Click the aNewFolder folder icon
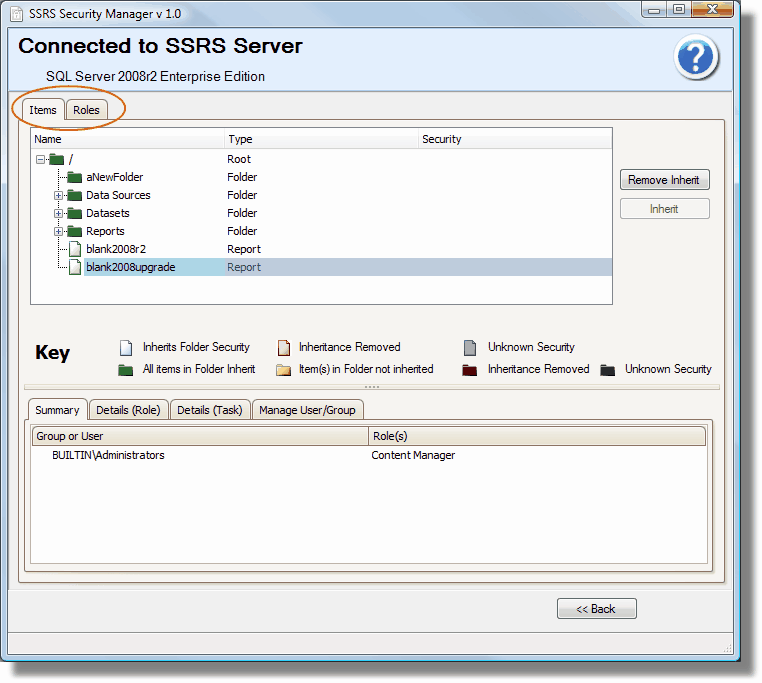 [74, 177]
